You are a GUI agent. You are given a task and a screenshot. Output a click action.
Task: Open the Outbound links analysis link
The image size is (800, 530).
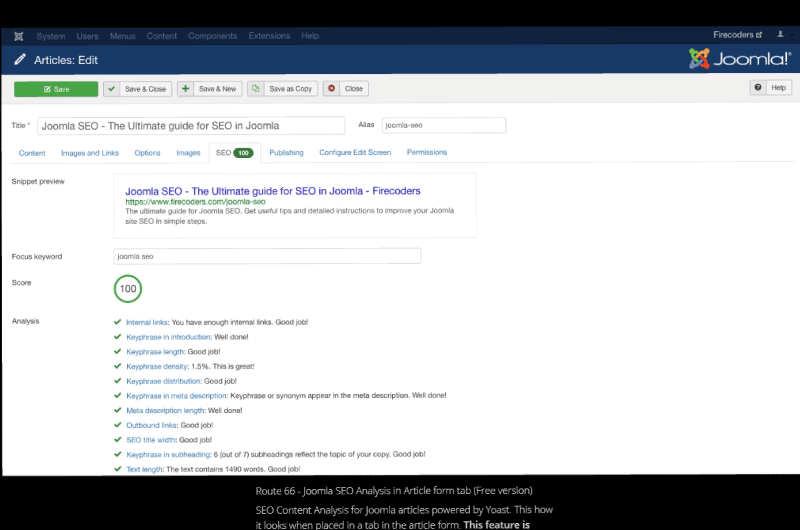coord(152,425)
